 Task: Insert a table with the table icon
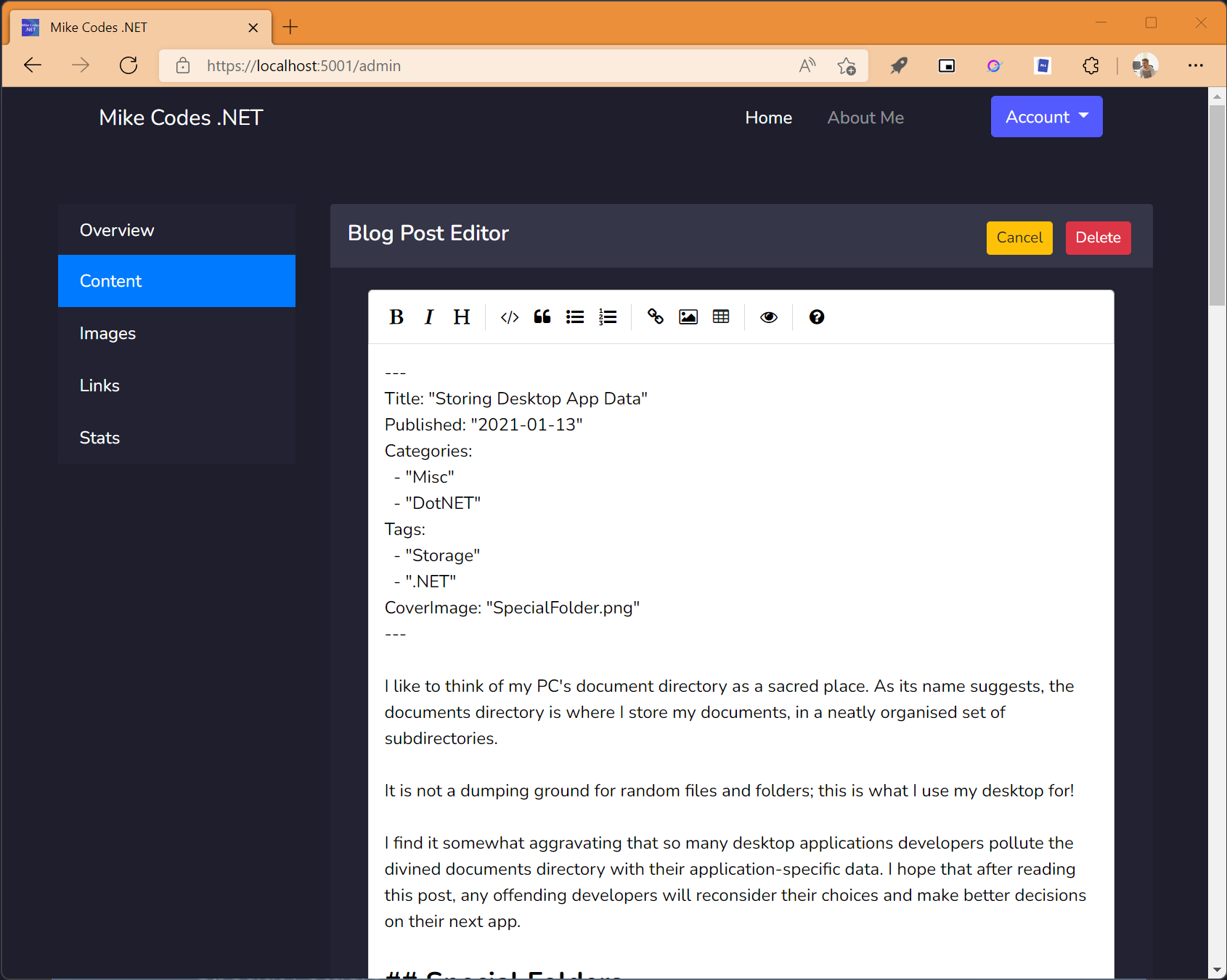pos(721,317)
